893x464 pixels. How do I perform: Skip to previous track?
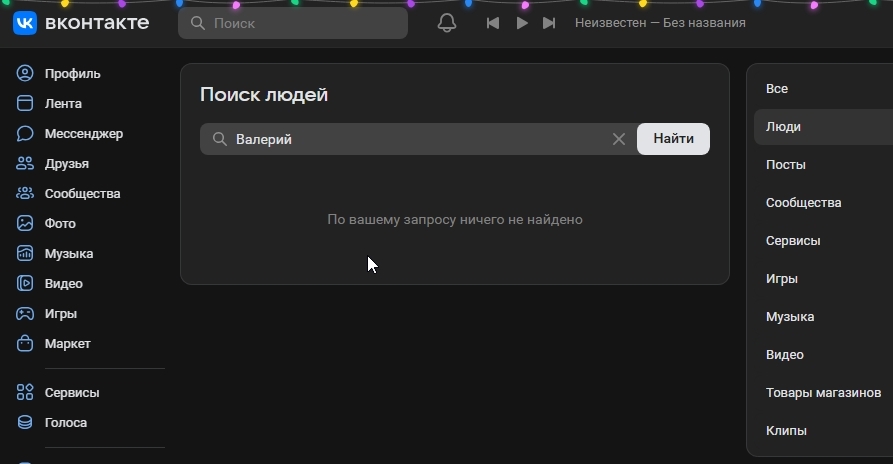492,23
